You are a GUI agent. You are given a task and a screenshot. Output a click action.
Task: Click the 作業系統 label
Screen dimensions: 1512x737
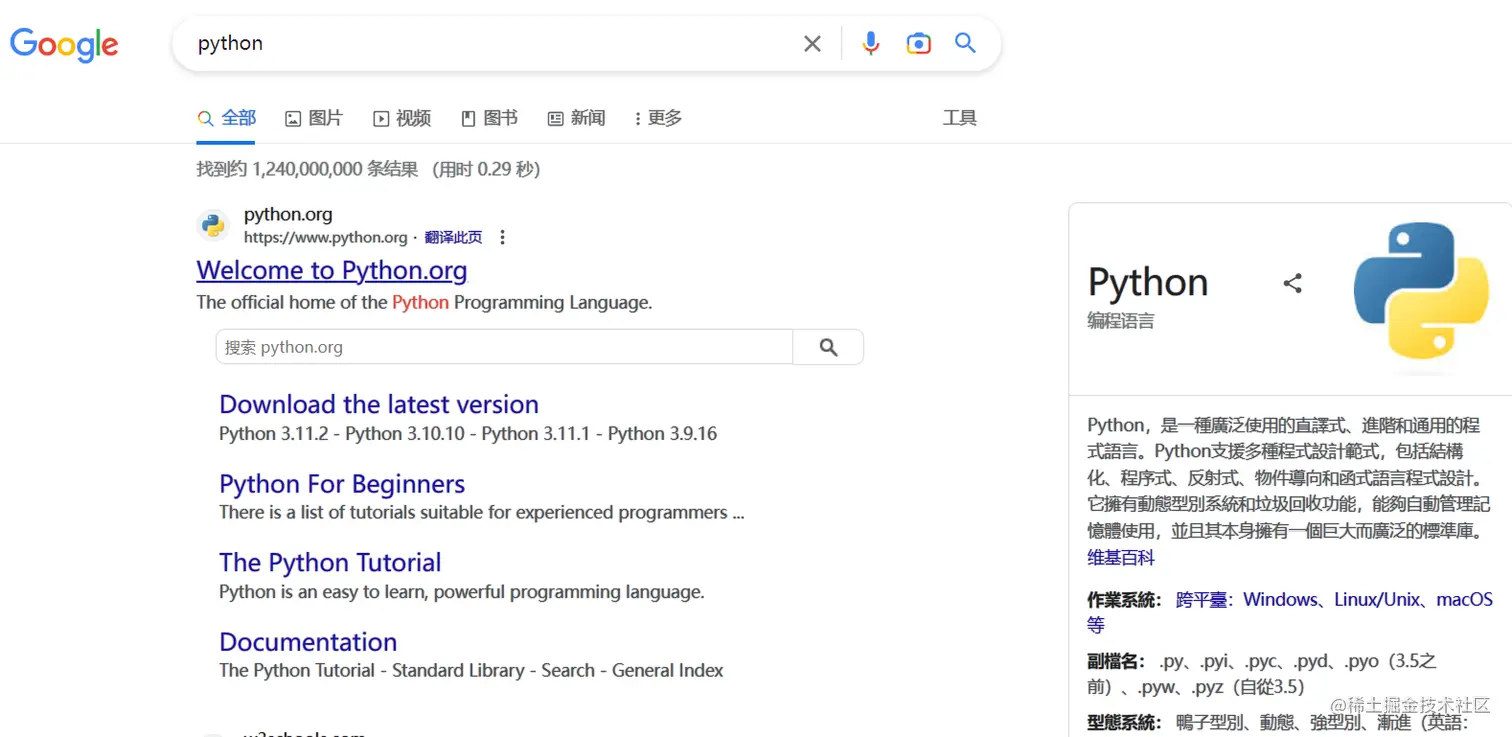pos(1125,600)
